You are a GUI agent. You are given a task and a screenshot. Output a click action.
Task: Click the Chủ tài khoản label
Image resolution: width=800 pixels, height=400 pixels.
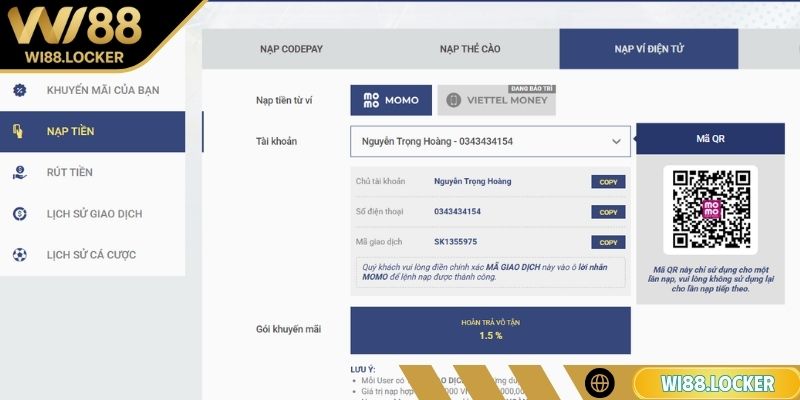point(381,181)
